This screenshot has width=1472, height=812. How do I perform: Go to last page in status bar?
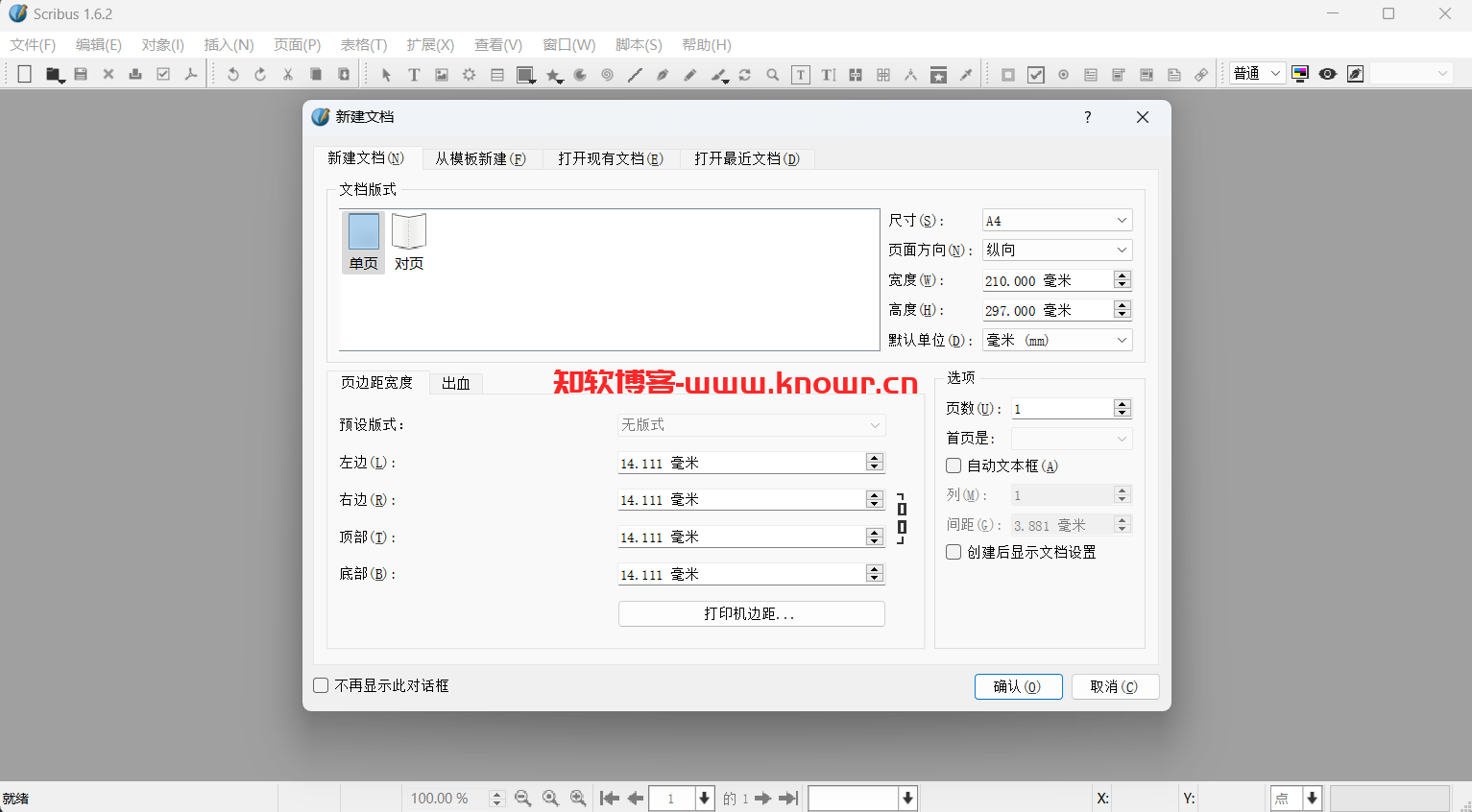tap(788, 799)
